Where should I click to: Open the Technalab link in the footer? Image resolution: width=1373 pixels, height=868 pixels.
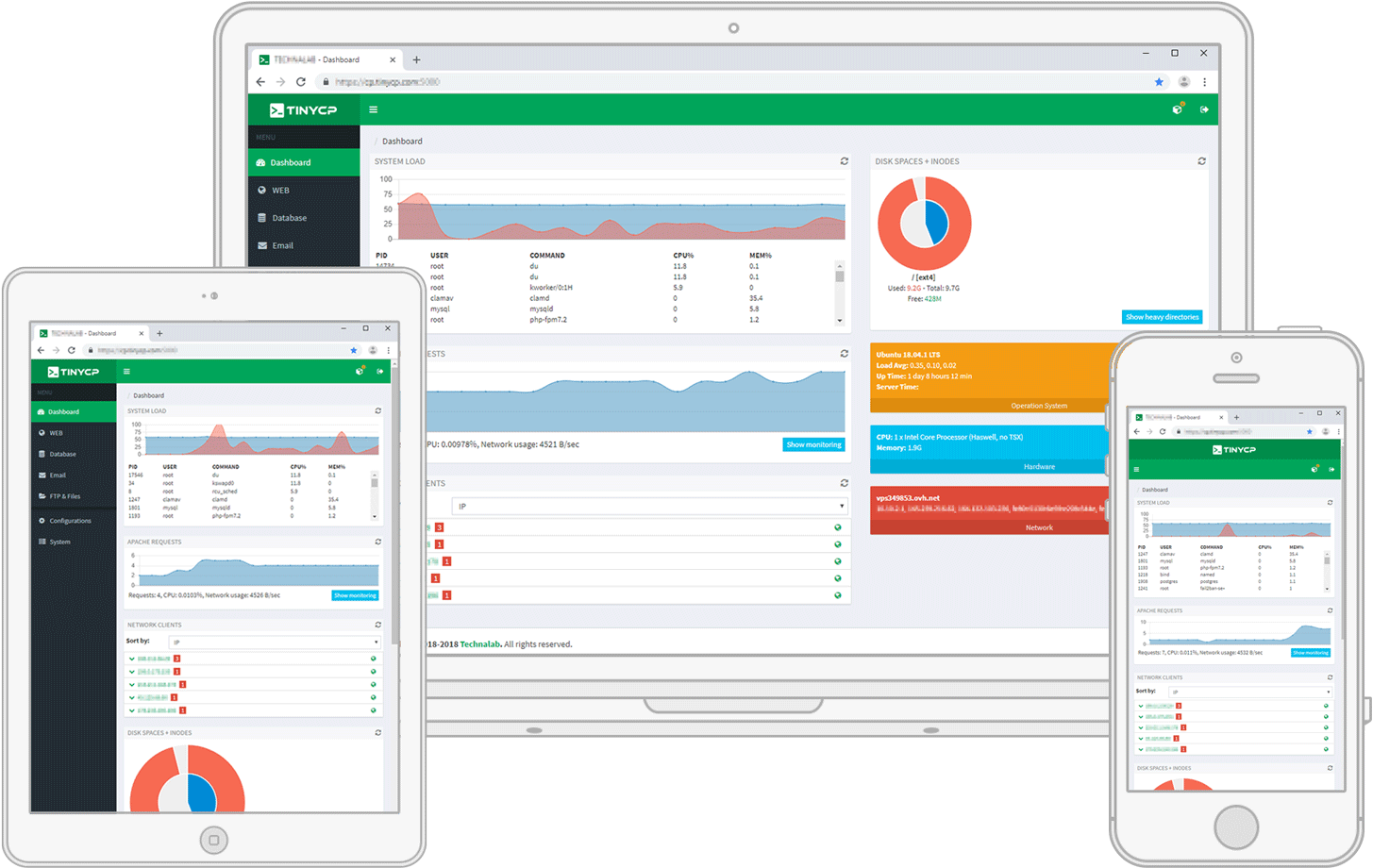coord(479,643)
